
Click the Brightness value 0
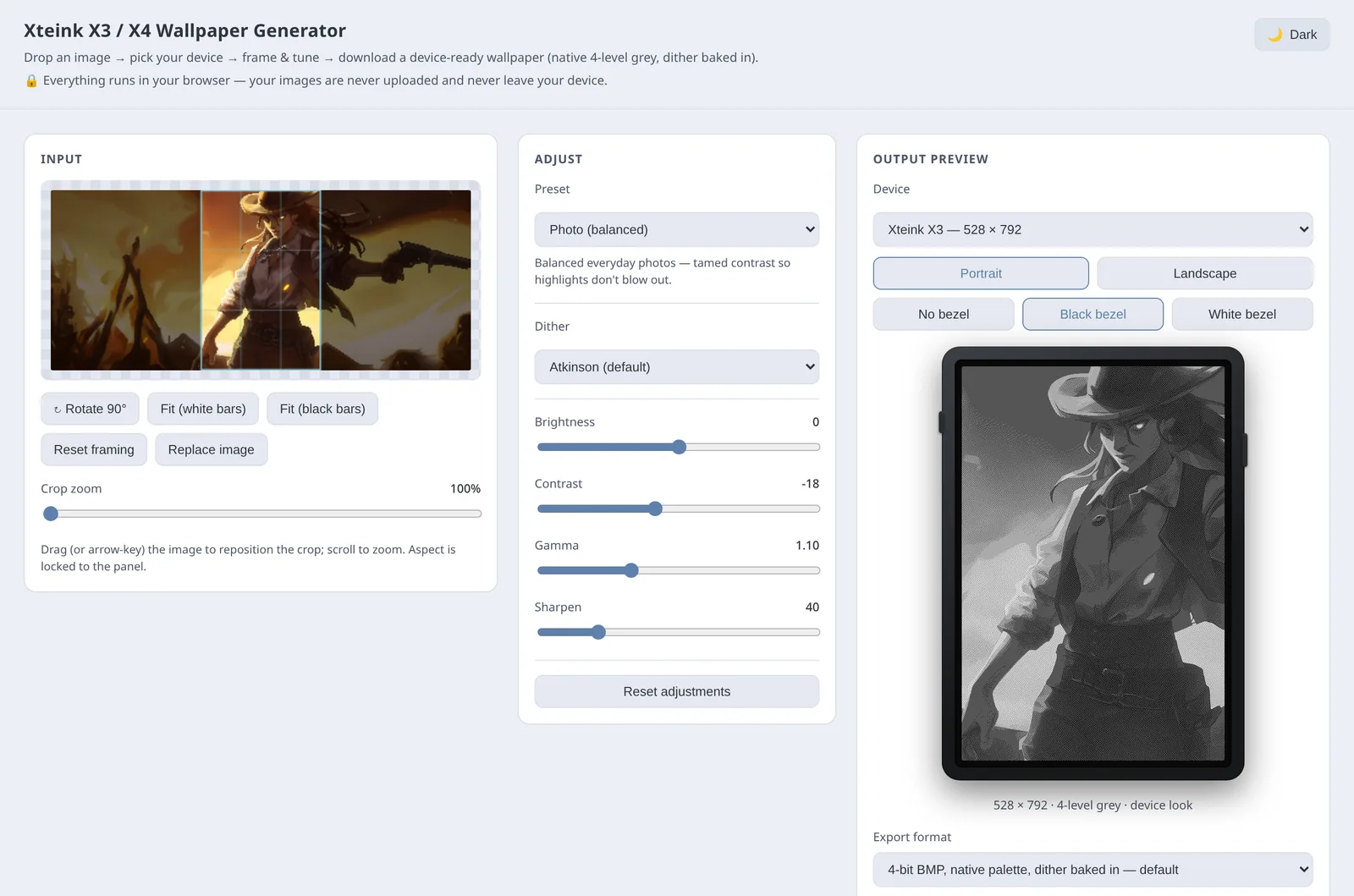pos(816,422)
